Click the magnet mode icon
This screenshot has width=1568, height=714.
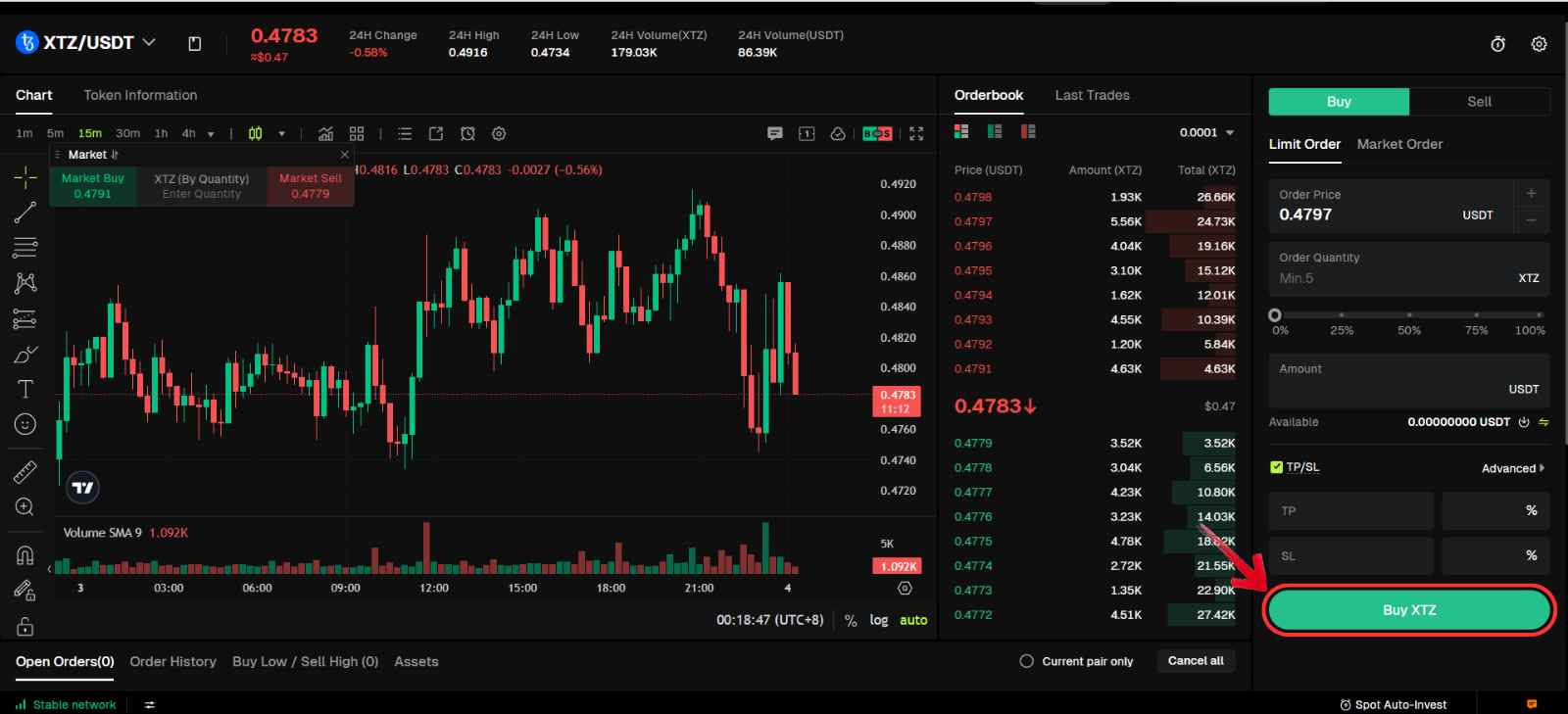point(24,555)
